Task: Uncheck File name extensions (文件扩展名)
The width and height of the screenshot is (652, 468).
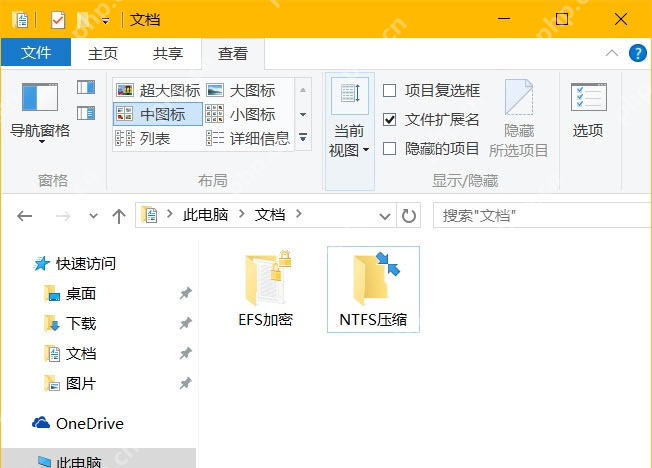Action: pyautogui.click(x=389, y=120)
